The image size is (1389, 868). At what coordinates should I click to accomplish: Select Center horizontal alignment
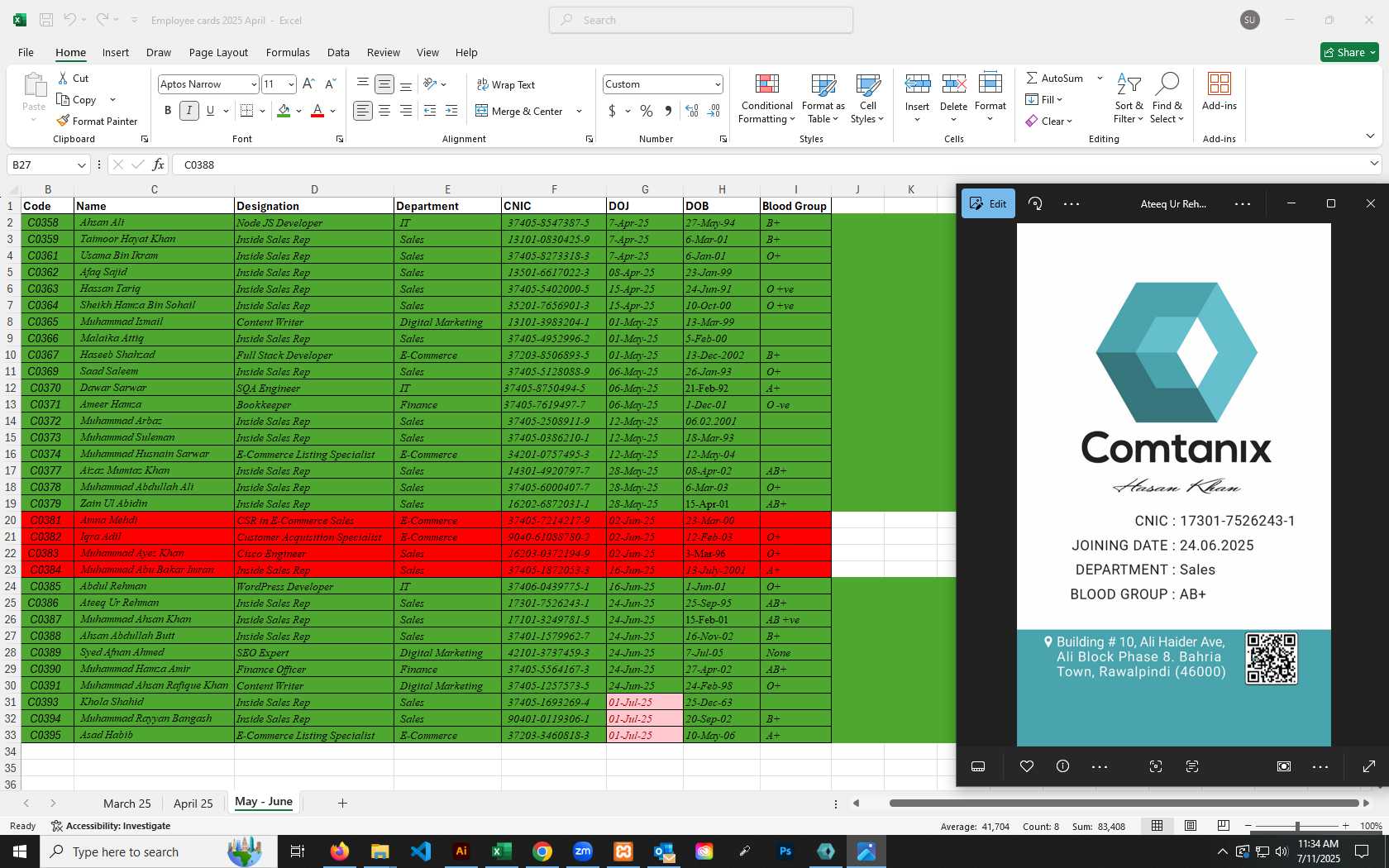click(384, 111)
